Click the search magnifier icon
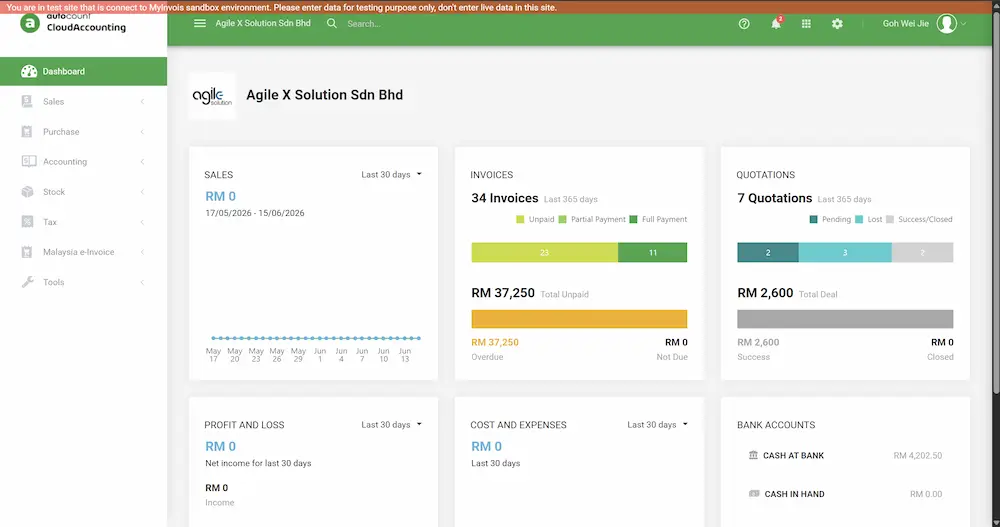The image size is (1000, 527). point(332,24)
